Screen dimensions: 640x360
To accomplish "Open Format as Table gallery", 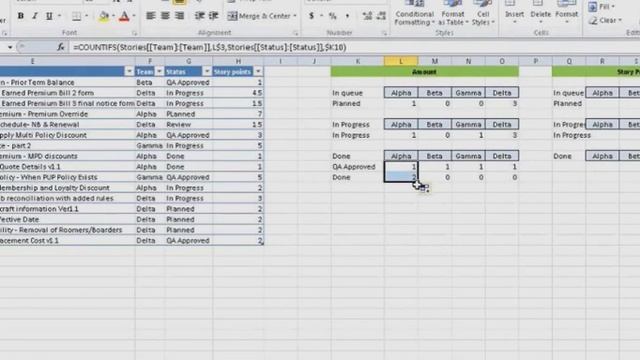I will pyautogui.click(x=453, y=13).
